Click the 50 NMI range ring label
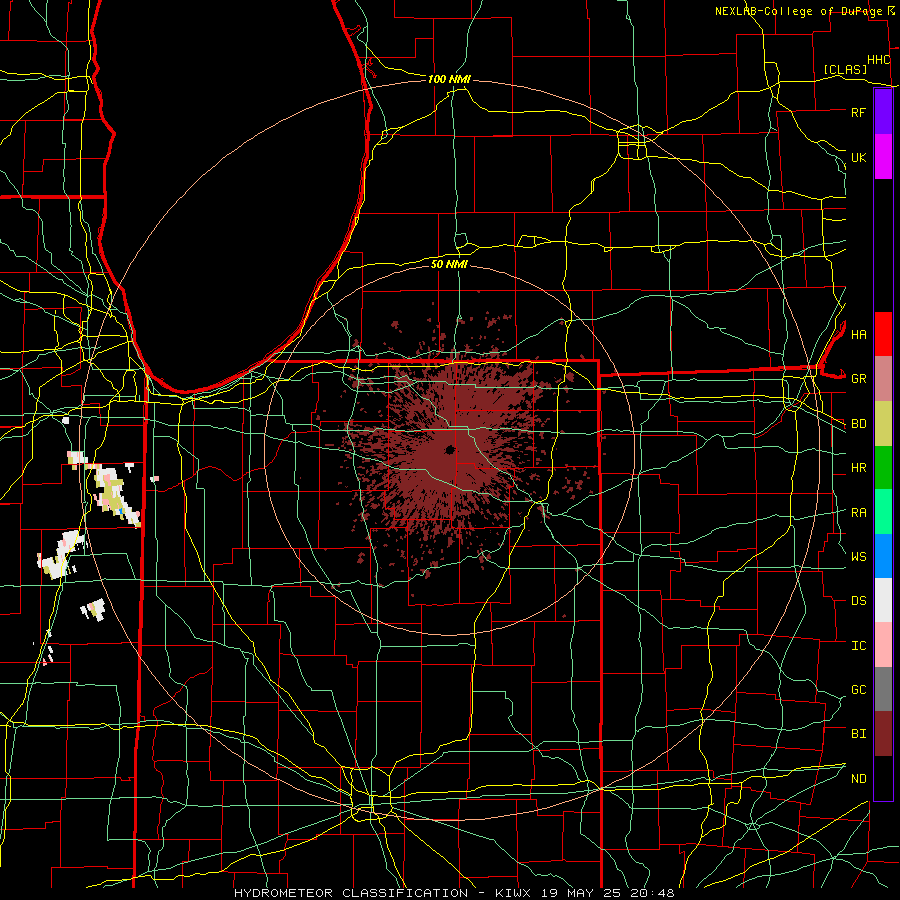This screenshot has height=900, width=900. coord(449,264)
